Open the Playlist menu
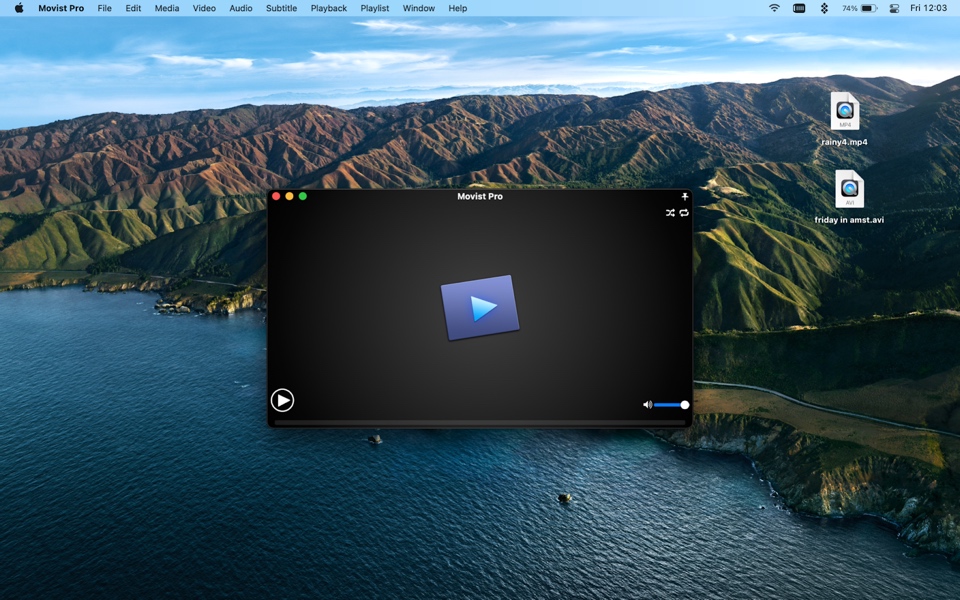Viewport: 960px width, 600px height. coord(374,8)
